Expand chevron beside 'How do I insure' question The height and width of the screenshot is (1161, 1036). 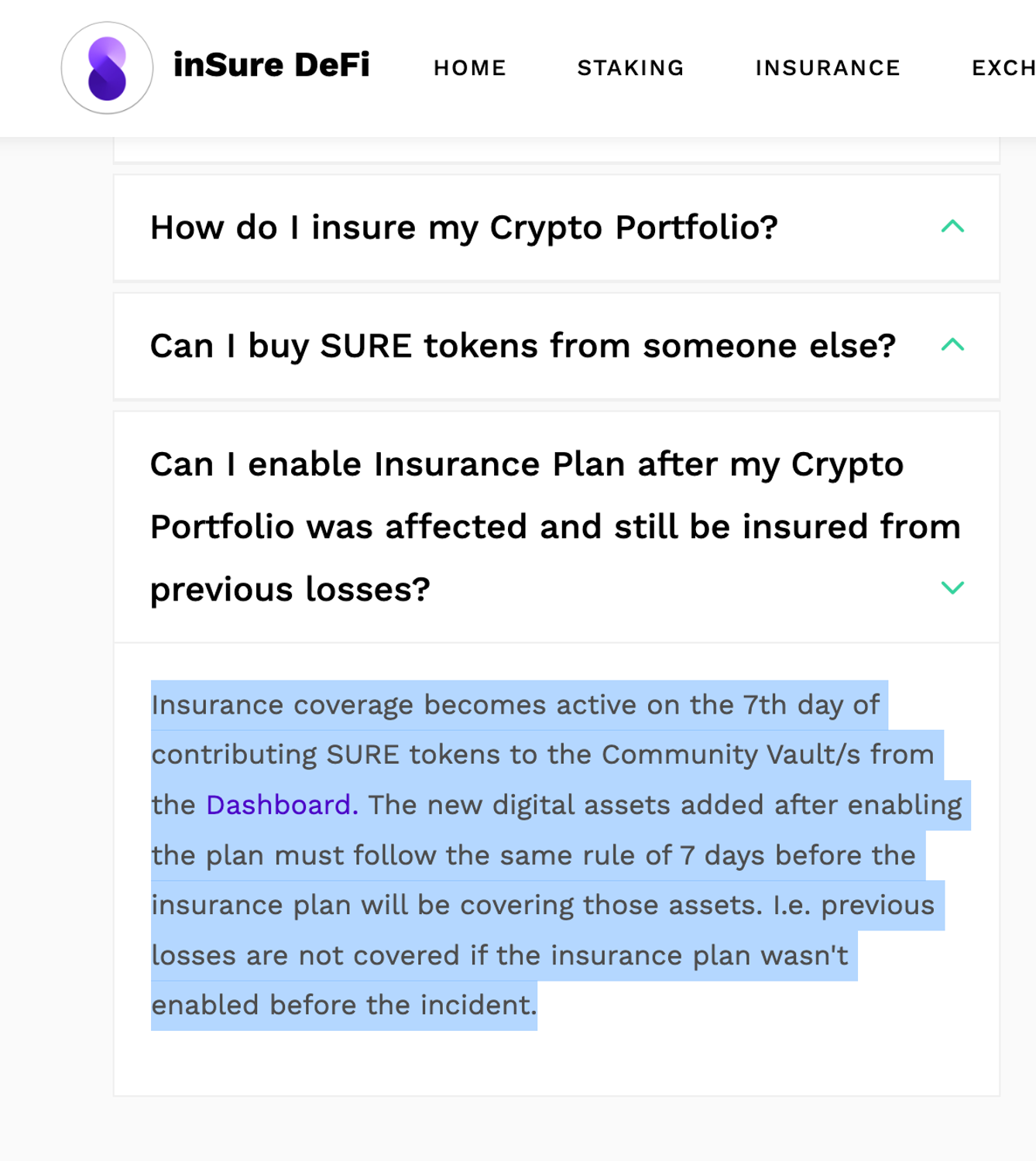pyautogui.click(x=952, y=227)
